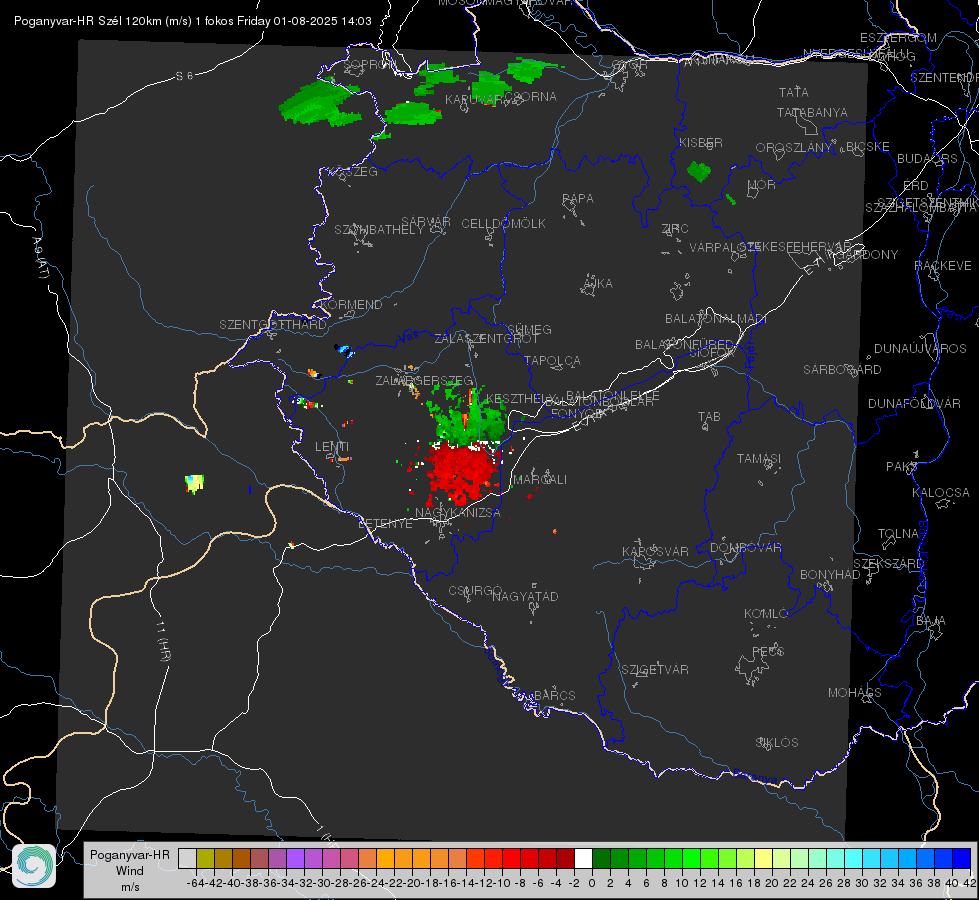Click the KOMLO city label
Viewport: 979px width, 900px height.
click(766, 613)
